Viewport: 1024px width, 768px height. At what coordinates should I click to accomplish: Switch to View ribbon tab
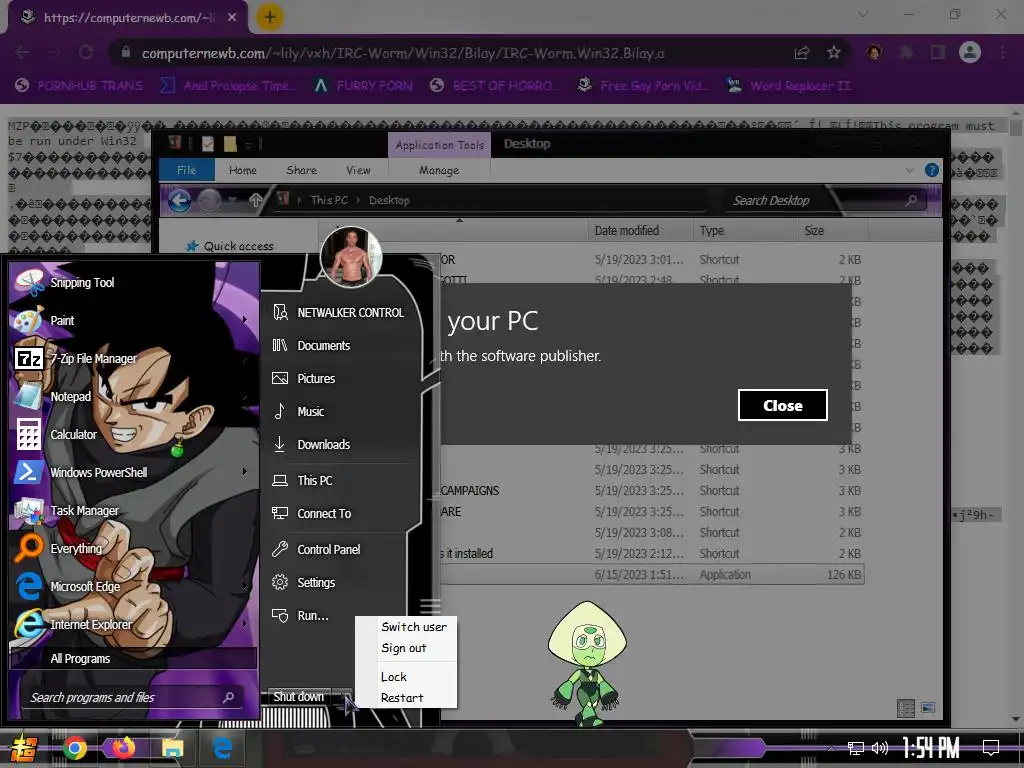(358, 170)
